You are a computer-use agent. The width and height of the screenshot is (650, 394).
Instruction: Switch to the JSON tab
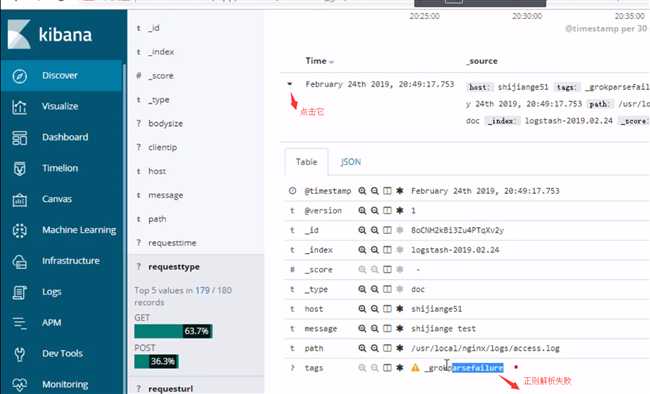(351, 162)
